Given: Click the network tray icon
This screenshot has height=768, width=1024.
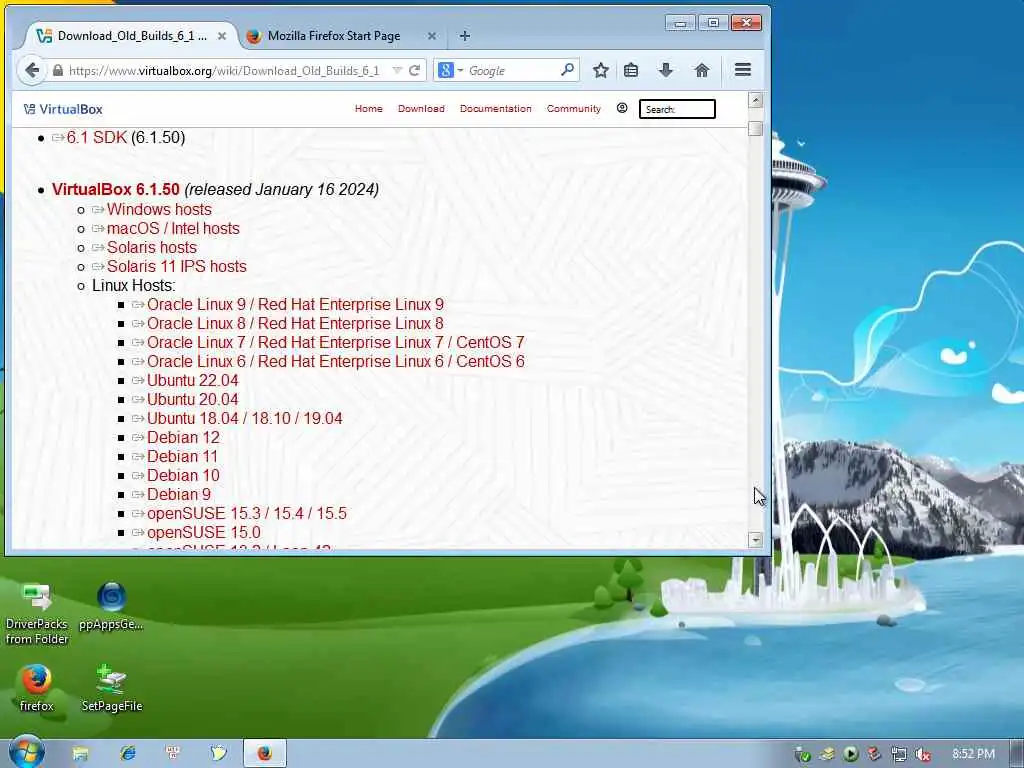Looking at the screenshot, I should tap(899, 754).
